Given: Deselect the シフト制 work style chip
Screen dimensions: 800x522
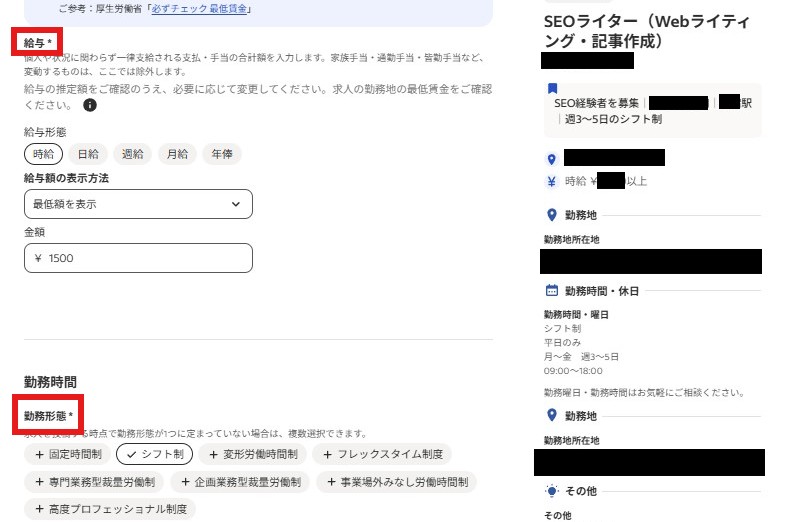Looking at the screenshot, I should point(154,454).
